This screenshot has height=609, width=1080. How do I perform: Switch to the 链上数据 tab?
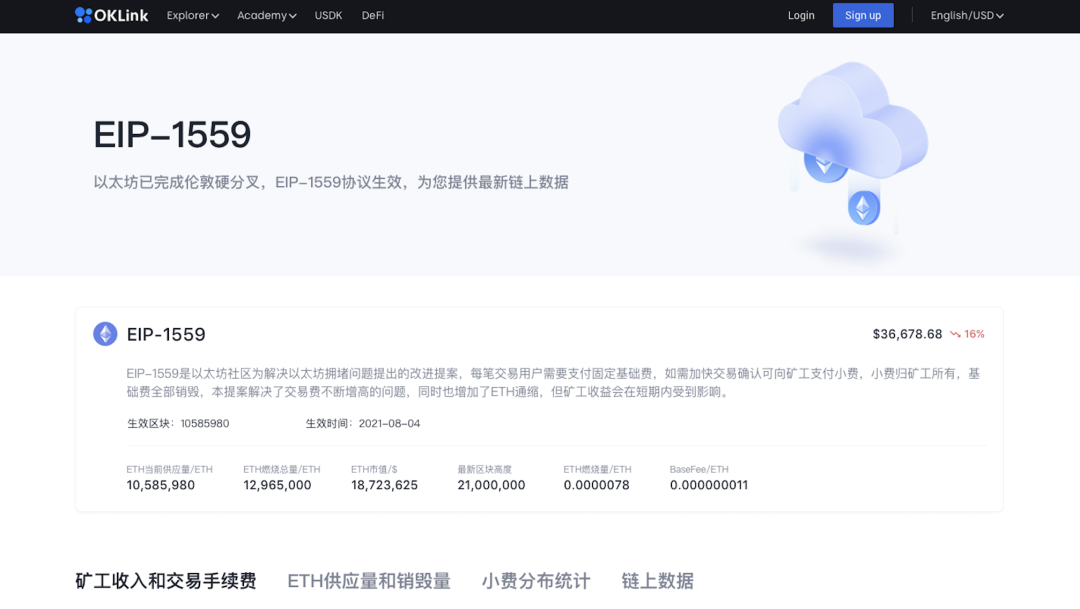[x=658, y=581]
